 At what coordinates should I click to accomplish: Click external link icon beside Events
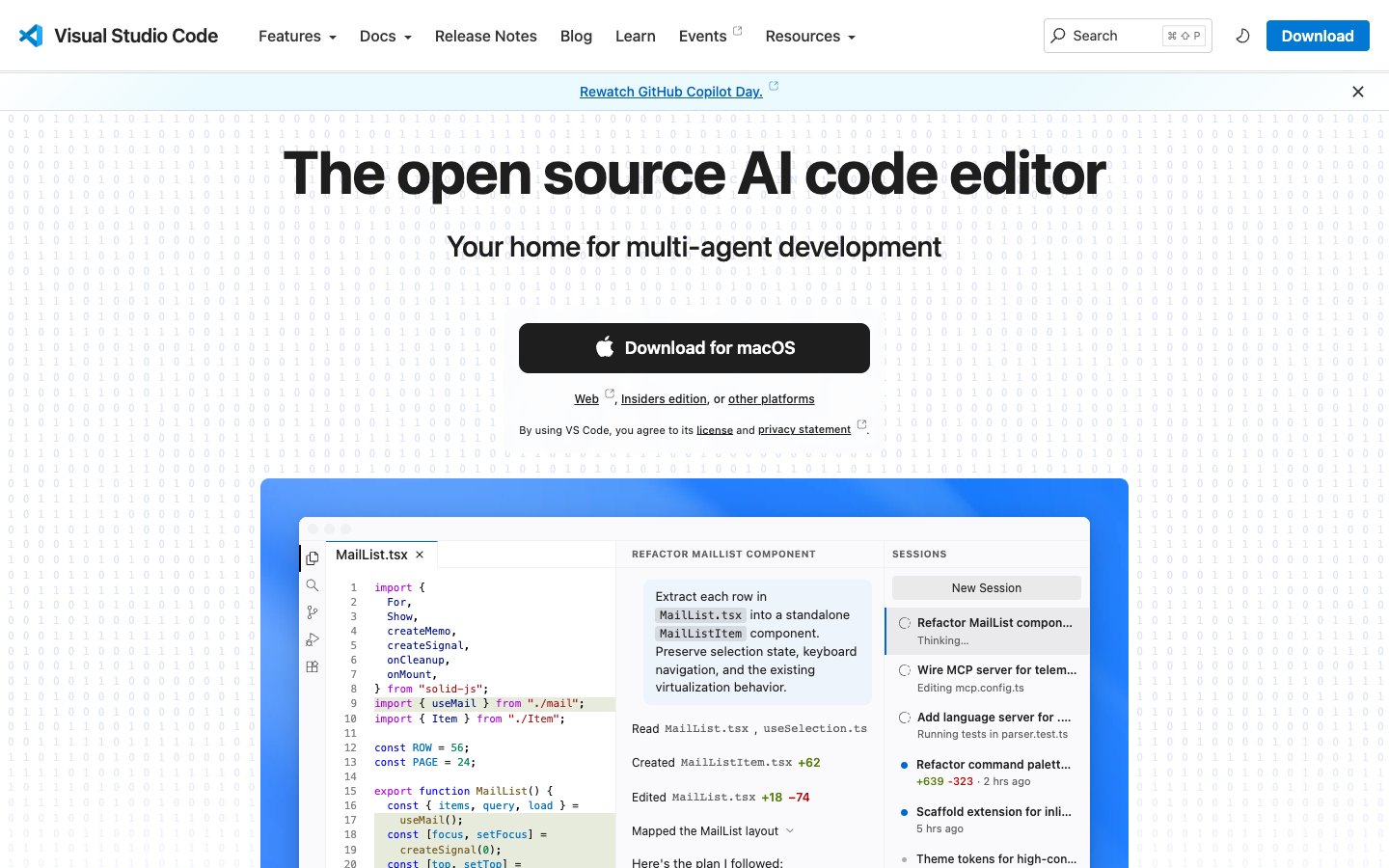tap(738, 30)
